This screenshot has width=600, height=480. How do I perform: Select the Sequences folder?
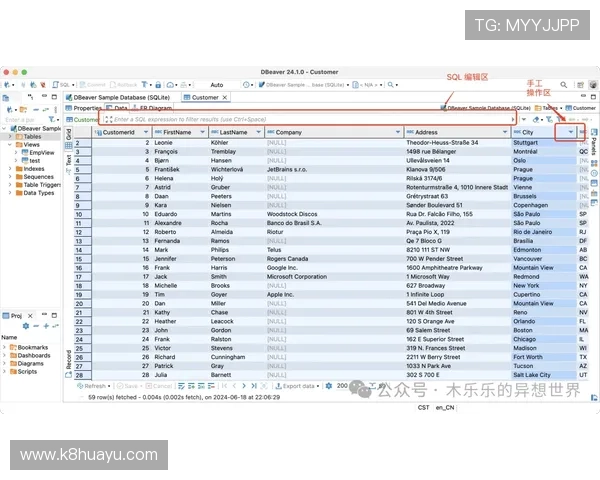point(34,177)
